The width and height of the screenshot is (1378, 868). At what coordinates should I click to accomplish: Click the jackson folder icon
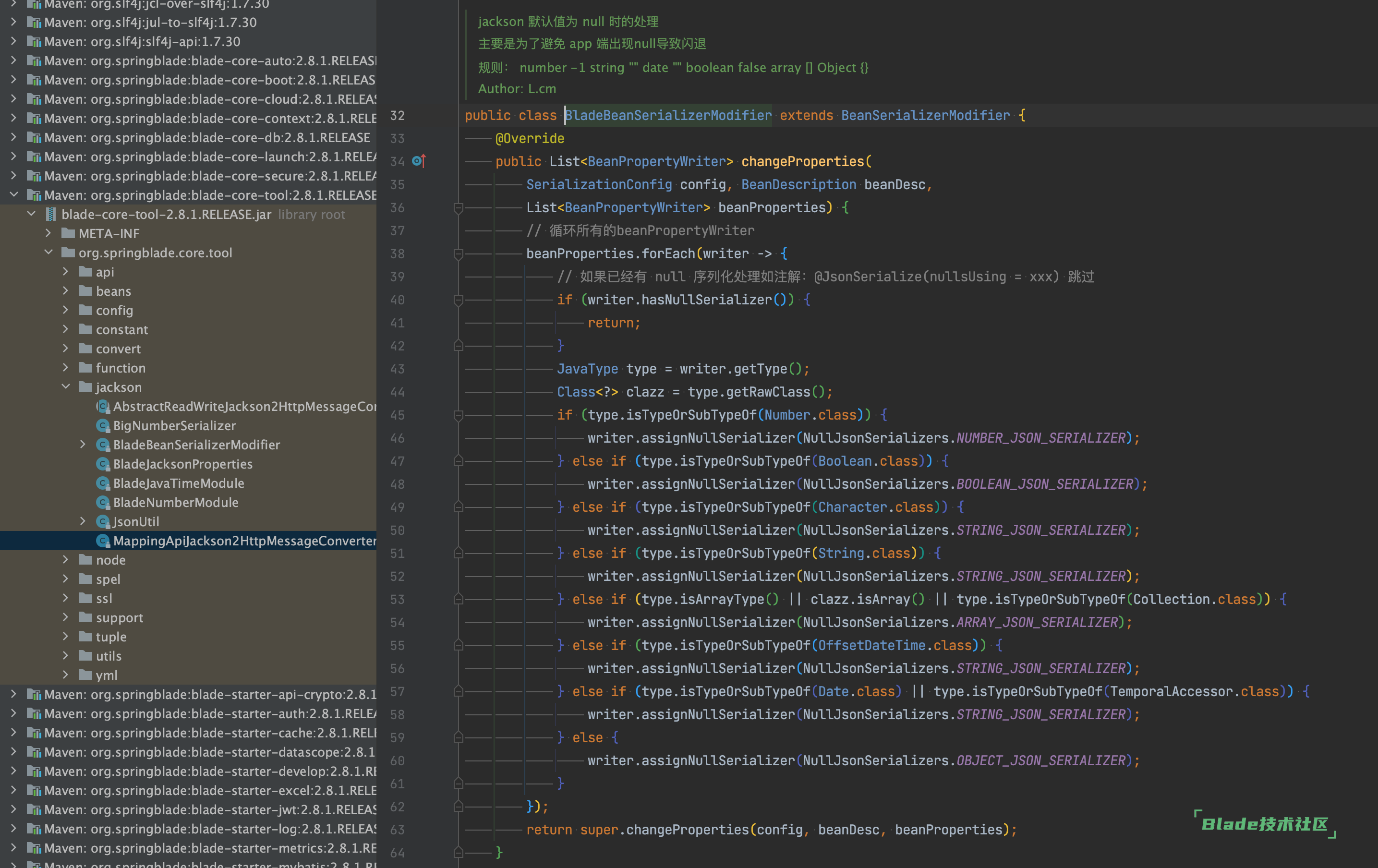point(86,387)
